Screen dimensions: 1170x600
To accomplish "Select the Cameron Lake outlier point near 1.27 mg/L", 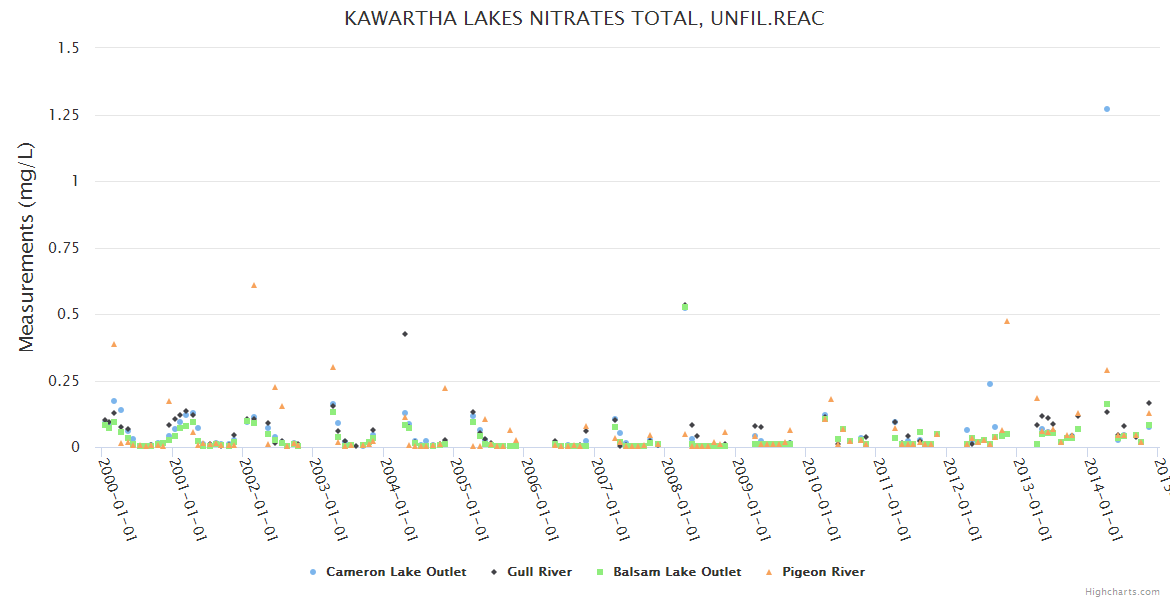I will [x=1107, y=109].
